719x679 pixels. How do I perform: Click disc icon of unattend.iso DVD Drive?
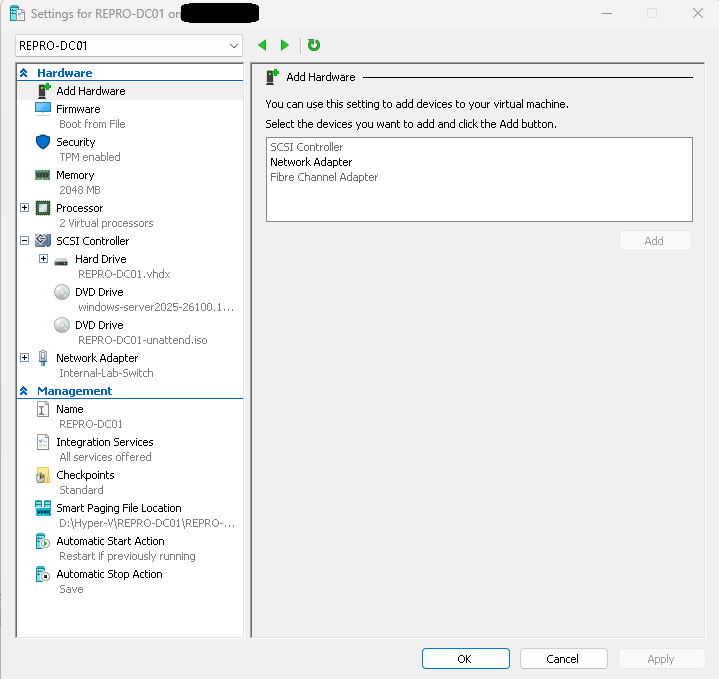[x=62, y=325]
